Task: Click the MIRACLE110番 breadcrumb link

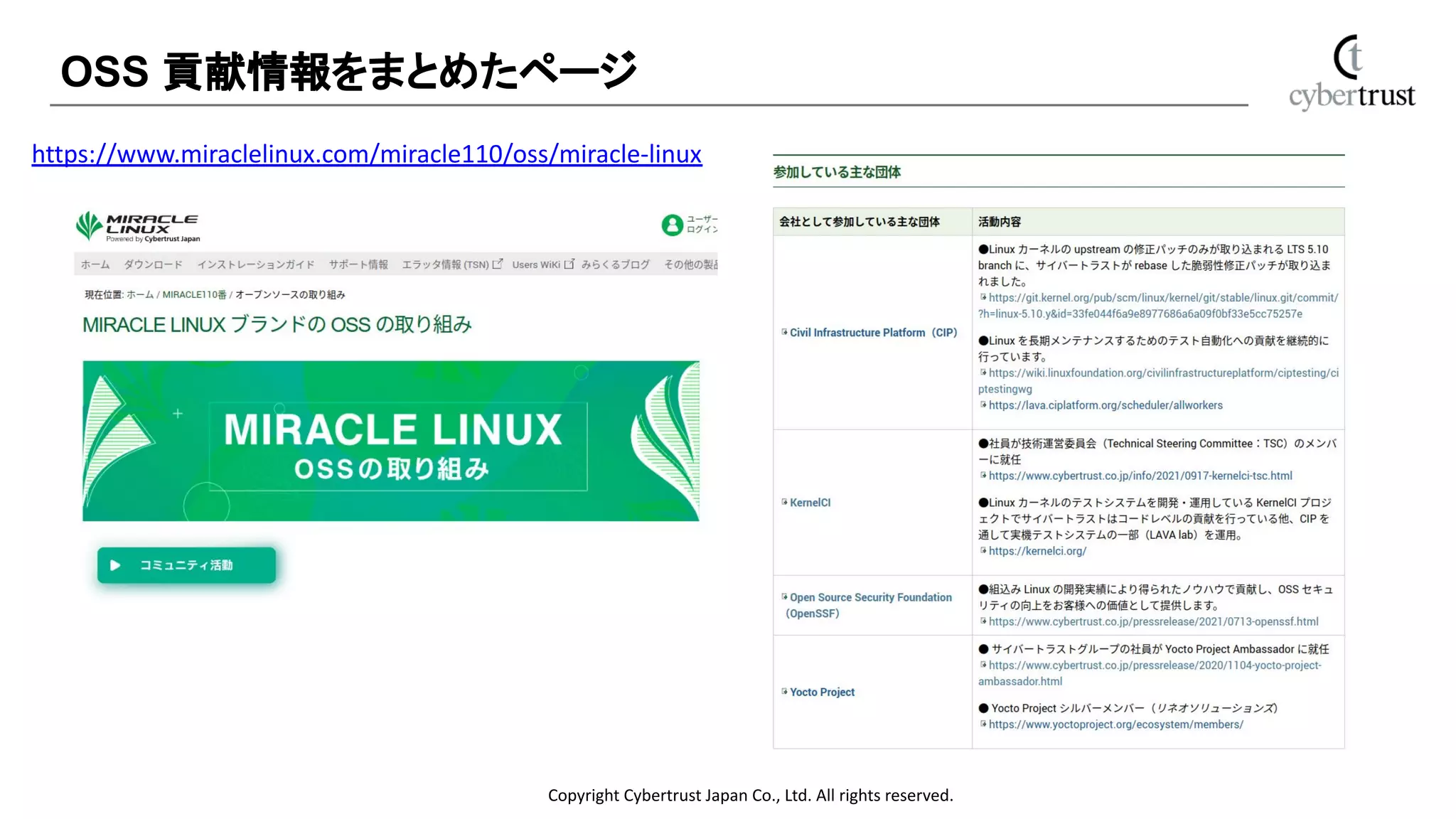Action: pyautogui.click(x=194, y=294)
